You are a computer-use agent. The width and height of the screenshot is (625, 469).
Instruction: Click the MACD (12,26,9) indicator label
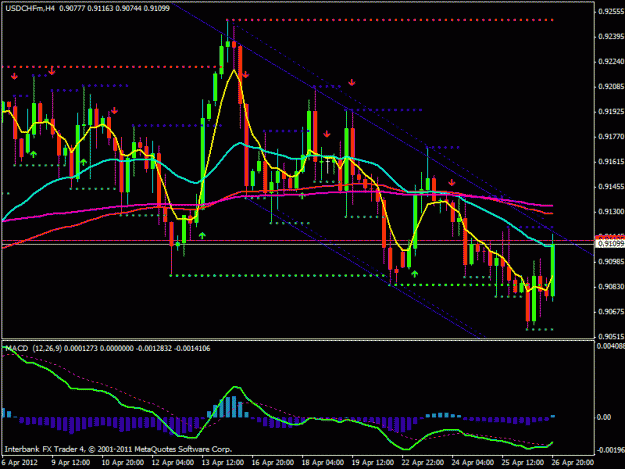point(33,348)
